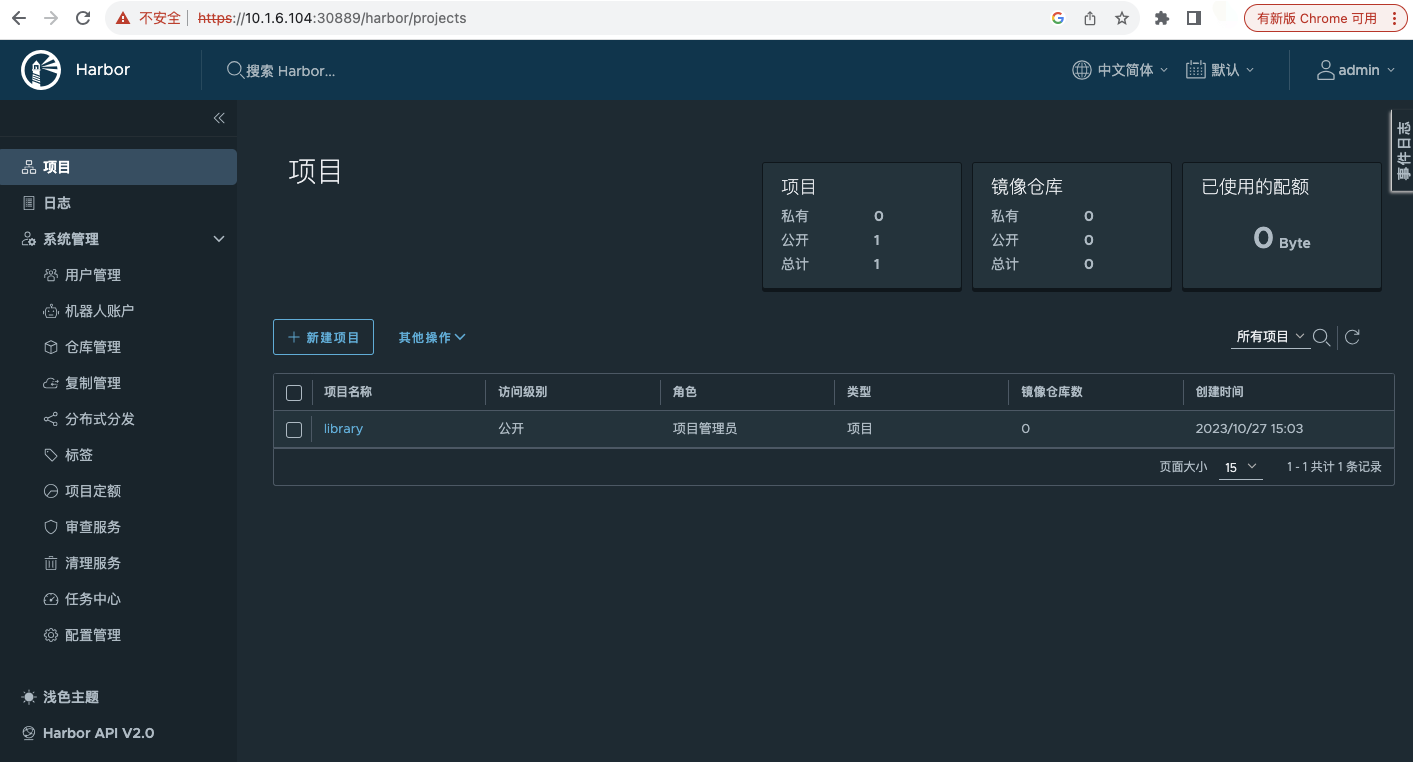This screenshot has height=762, width=1413.
Task: Click the 日志 sidebar icon
Action: [29, 203]
